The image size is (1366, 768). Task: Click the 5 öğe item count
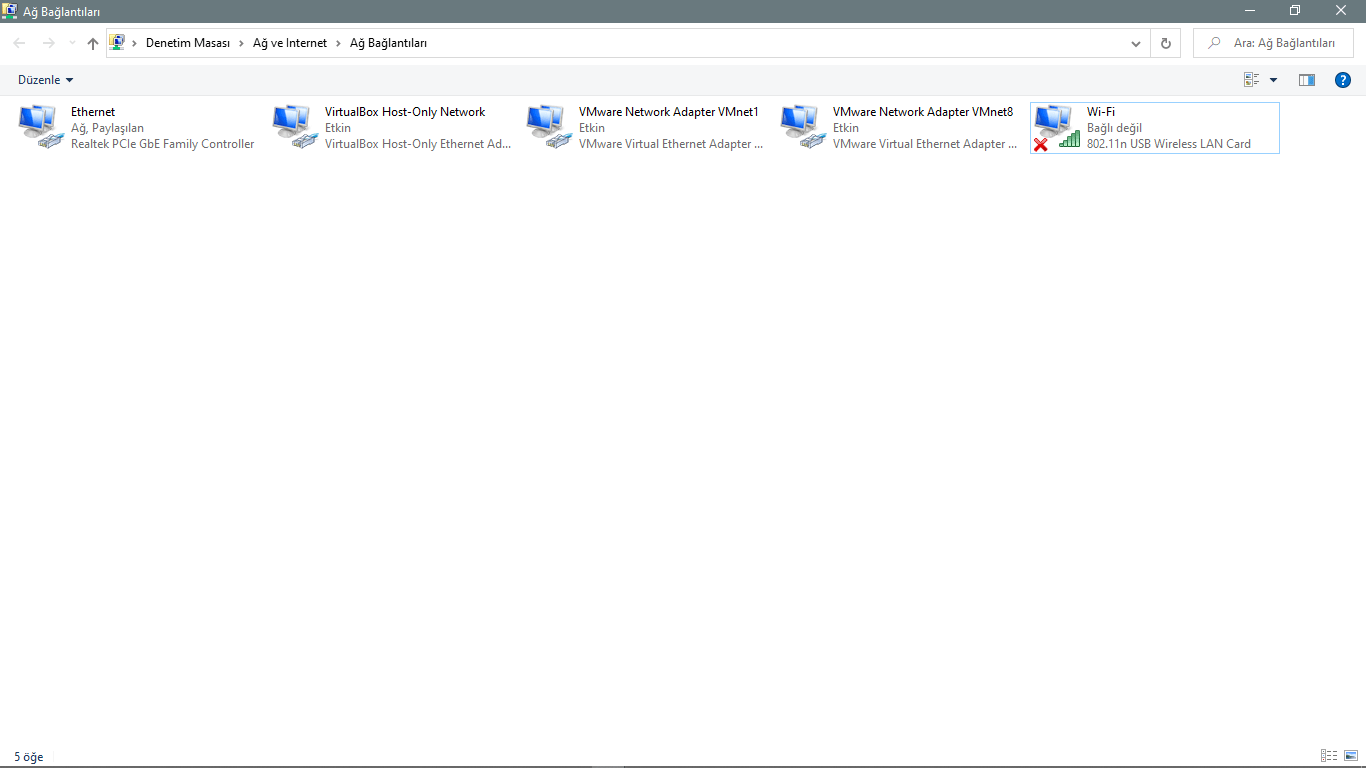(x=29, y=757)
